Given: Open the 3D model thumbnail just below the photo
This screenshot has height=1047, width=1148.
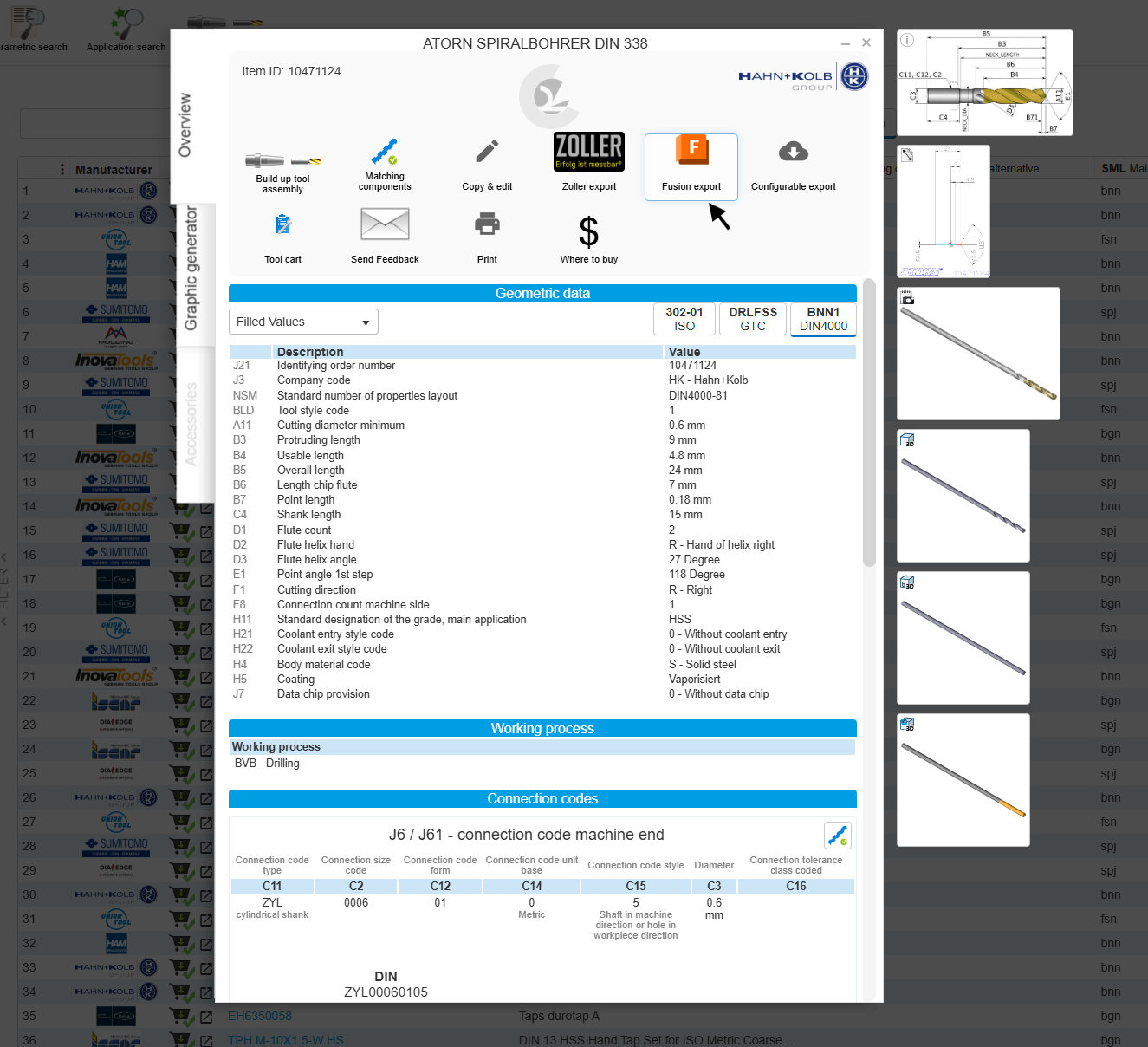Looking at the screenshot, I should tap(963, 496).
